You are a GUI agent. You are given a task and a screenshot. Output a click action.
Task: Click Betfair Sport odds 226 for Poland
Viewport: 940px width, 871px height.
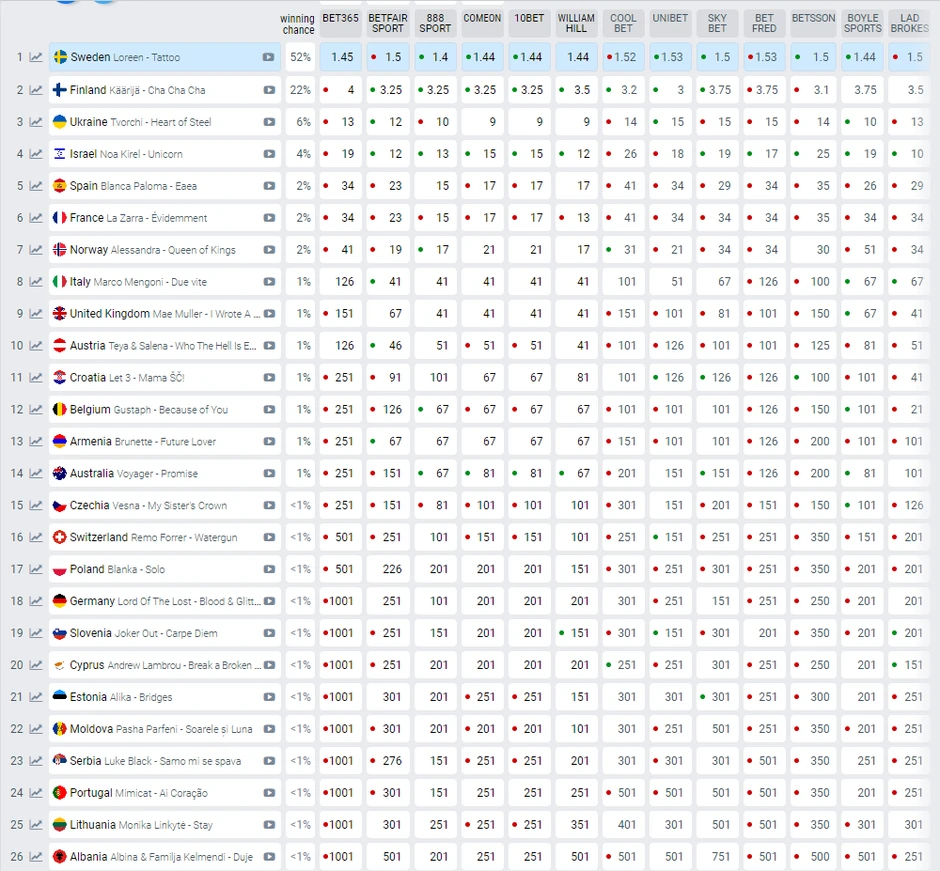(388, 569)
